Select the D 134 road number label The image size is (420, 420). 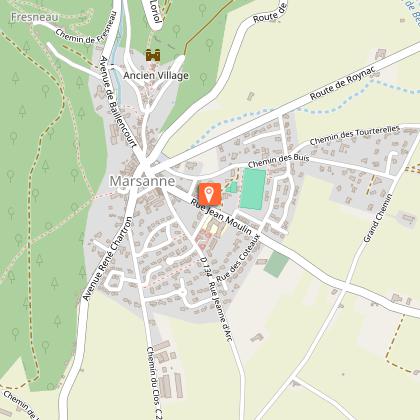(x=206, y=267)
